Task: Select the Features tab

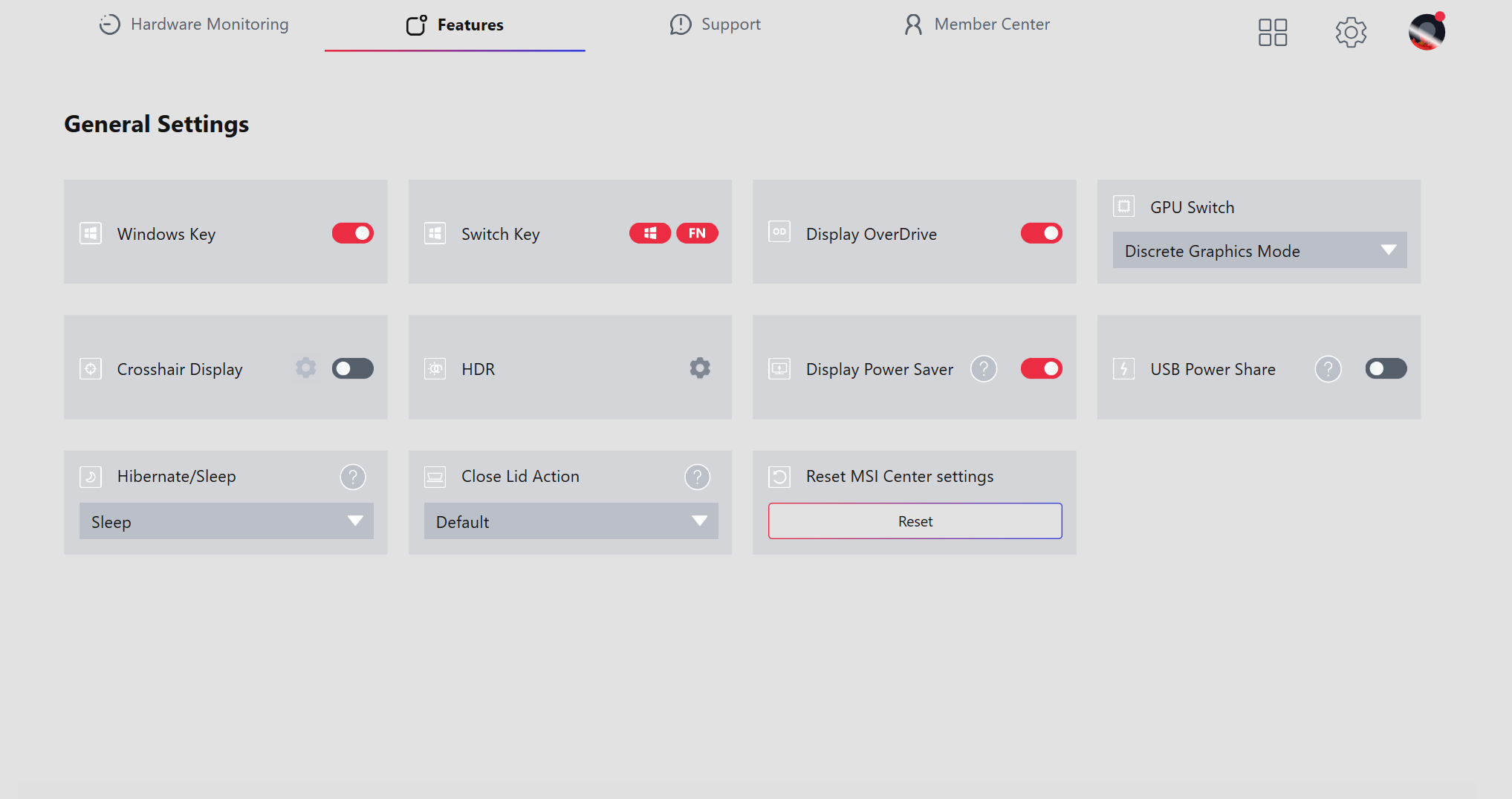Action: pyautogui.click(x=455, y=25)
